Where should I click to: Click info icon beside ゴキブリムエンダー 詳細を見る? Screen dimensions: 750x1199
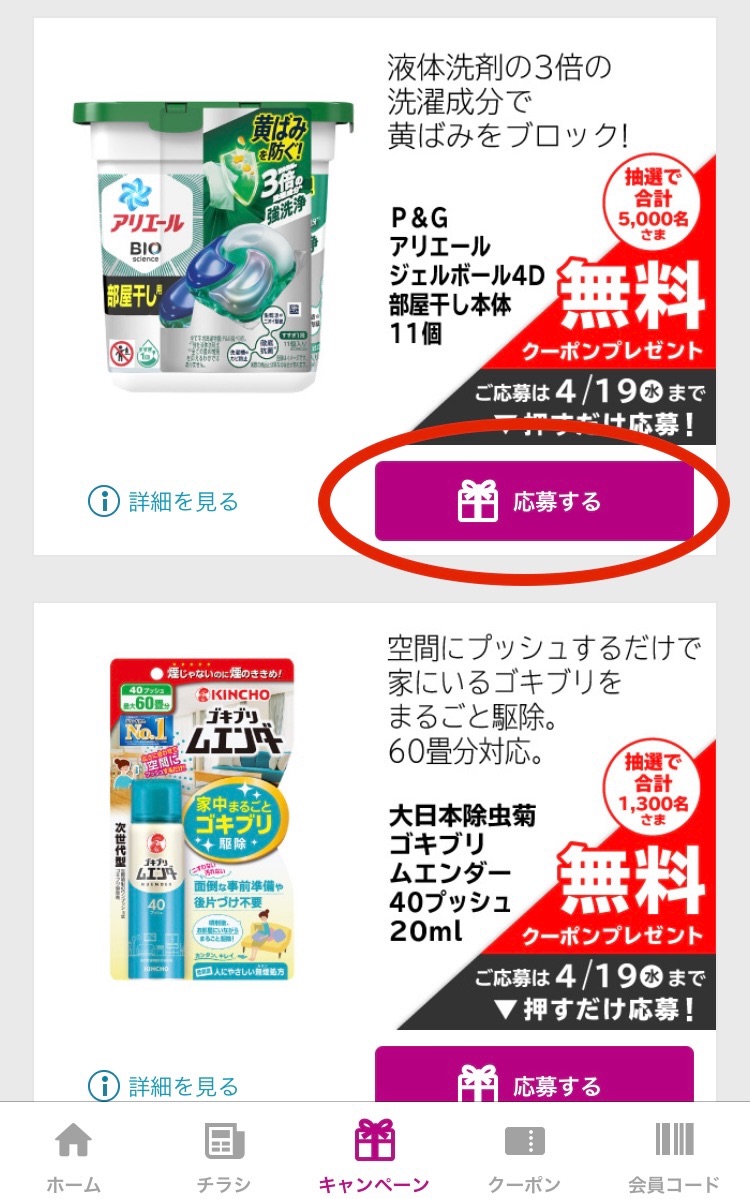tap(104, 1086)
